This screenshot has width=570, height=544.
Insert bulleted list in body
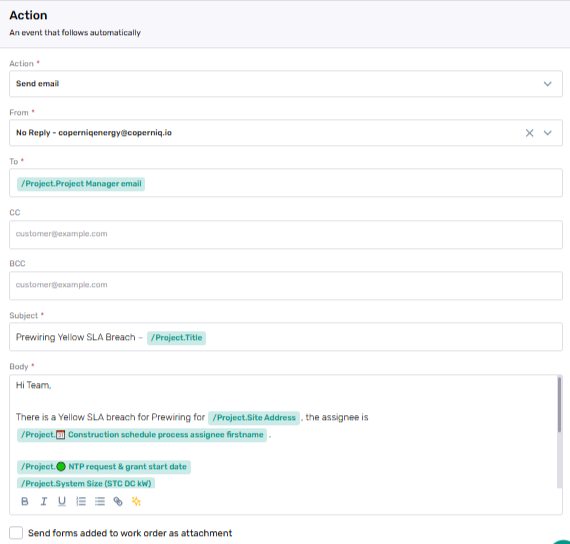(x=100, y=501)
